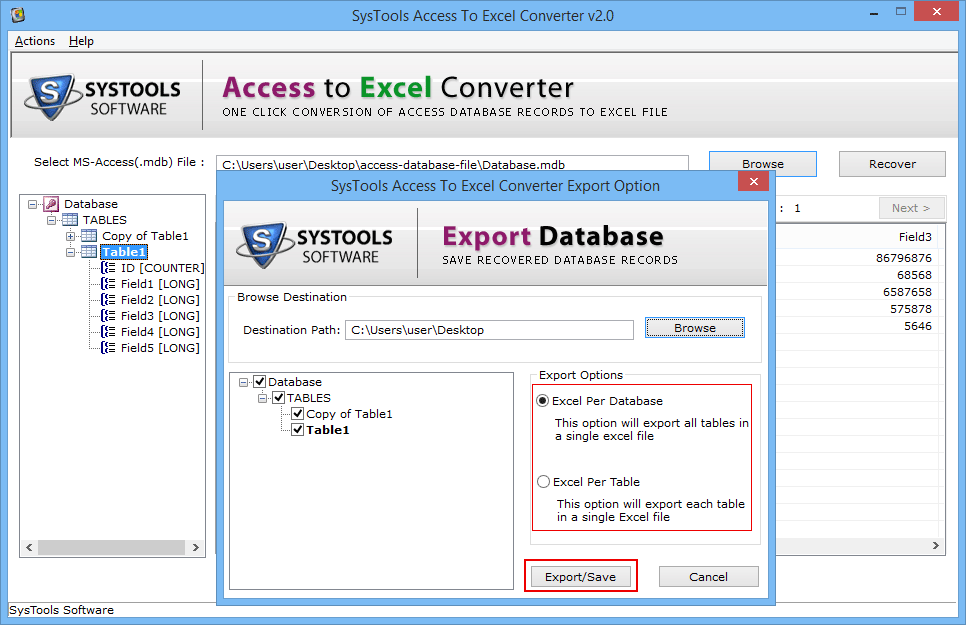Select Table1 label in the main tree

[124, 252]
